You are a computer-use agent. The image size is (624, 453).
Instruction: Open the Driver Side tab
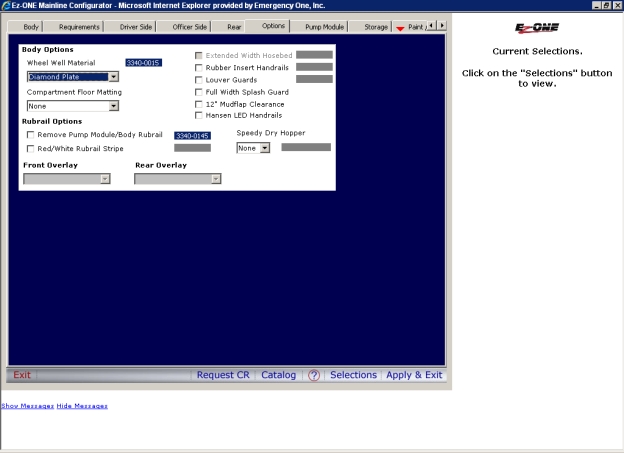tap(131, 27)
